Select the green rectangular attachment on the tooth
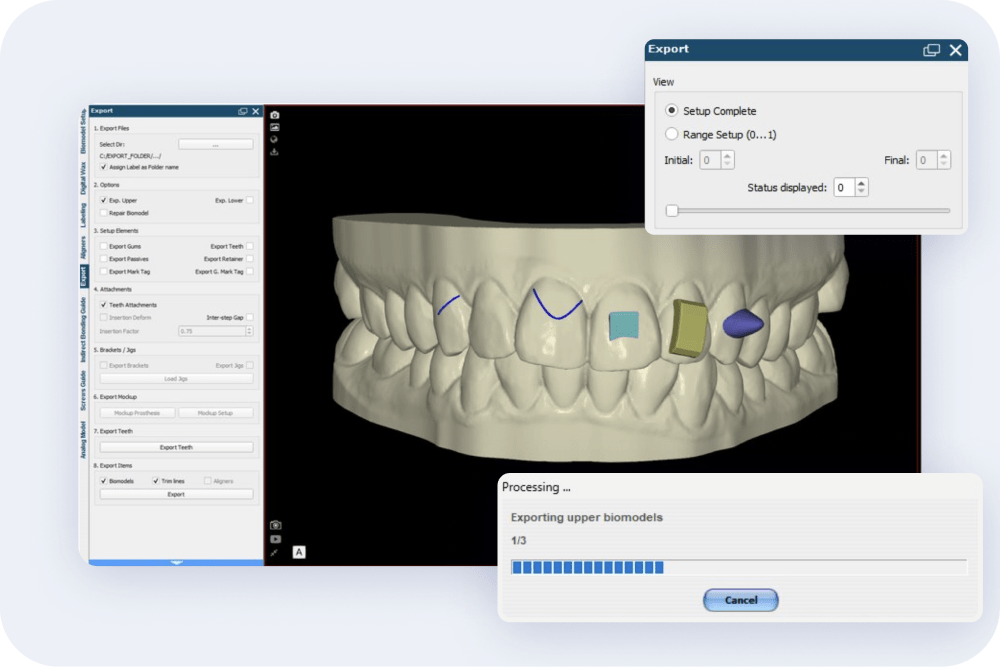Image resolution: width=1000 pixels, height=667 pixels. click(688, 327)
